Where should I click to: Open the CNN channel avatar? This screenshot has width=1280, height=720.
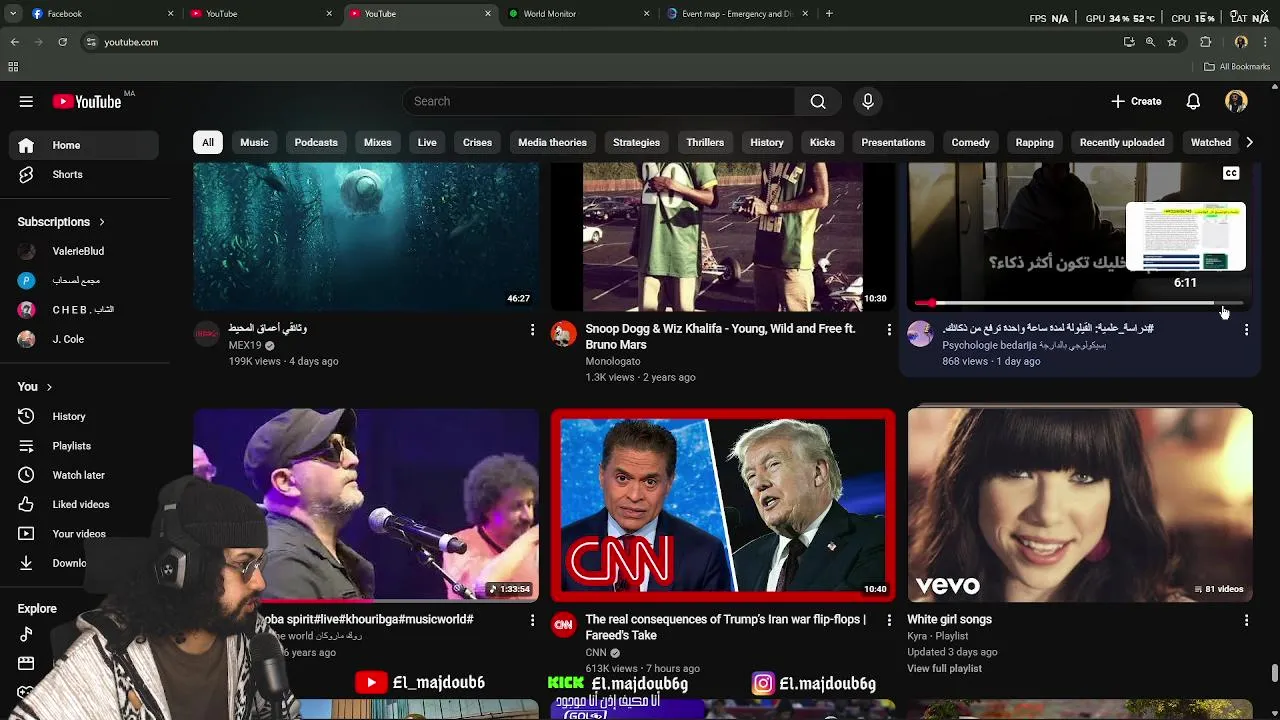click(x=564, y=625)
